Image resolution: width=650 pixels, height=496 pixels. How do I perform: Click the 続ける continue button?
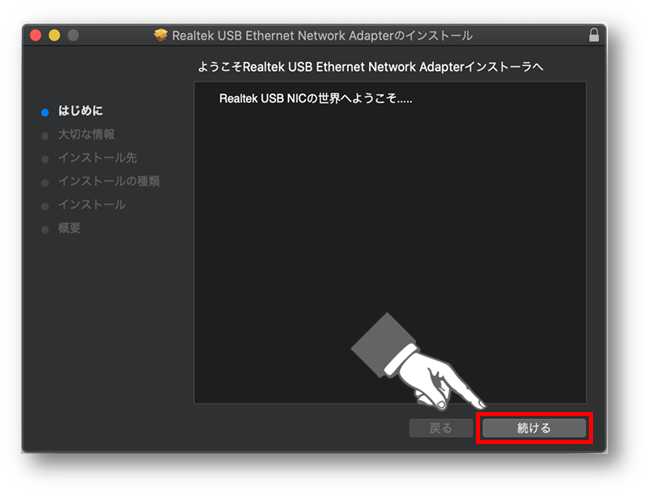coord(534,428)
